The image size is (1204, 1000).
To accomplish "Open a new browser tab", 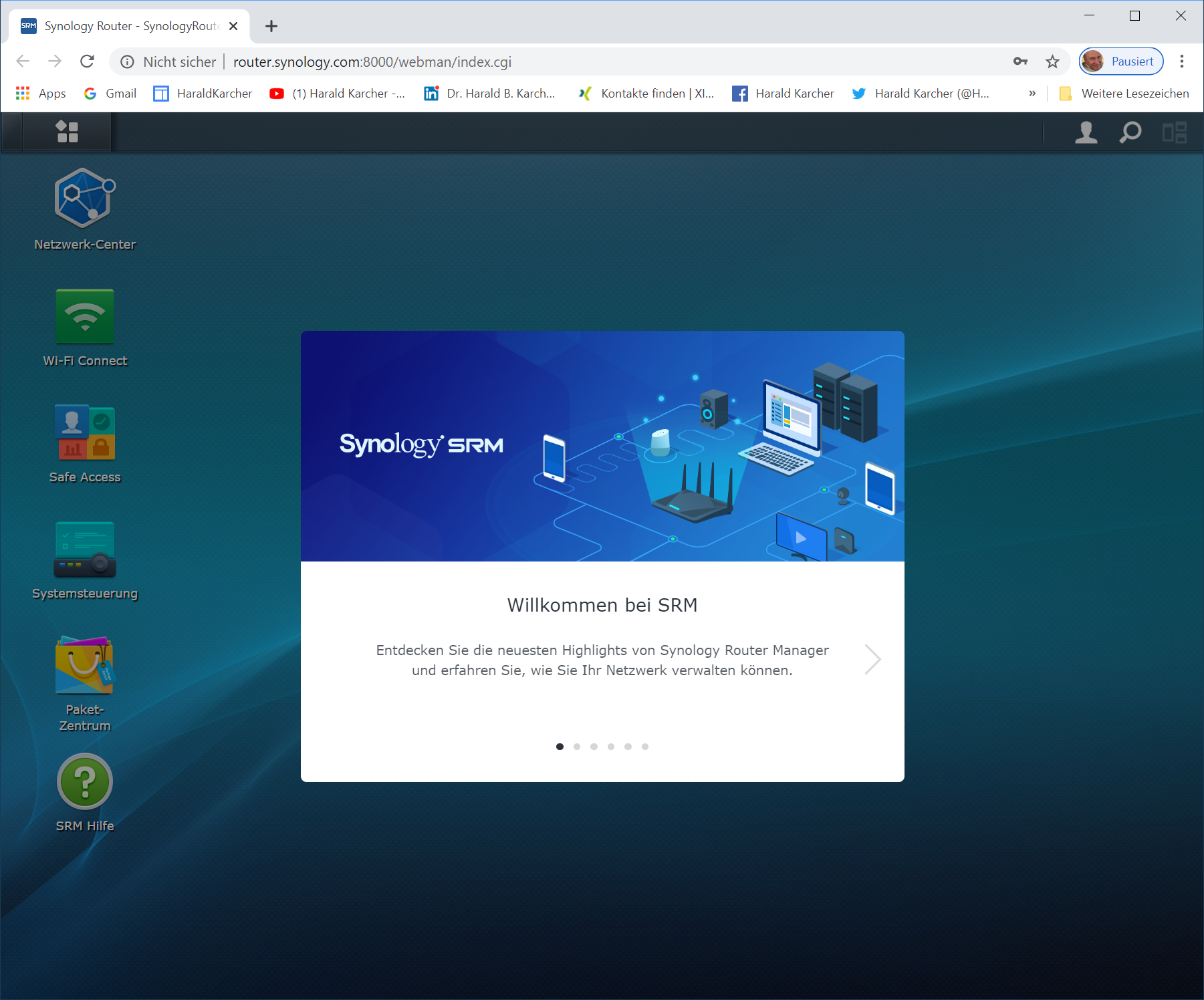I will [x=271, y=26].
